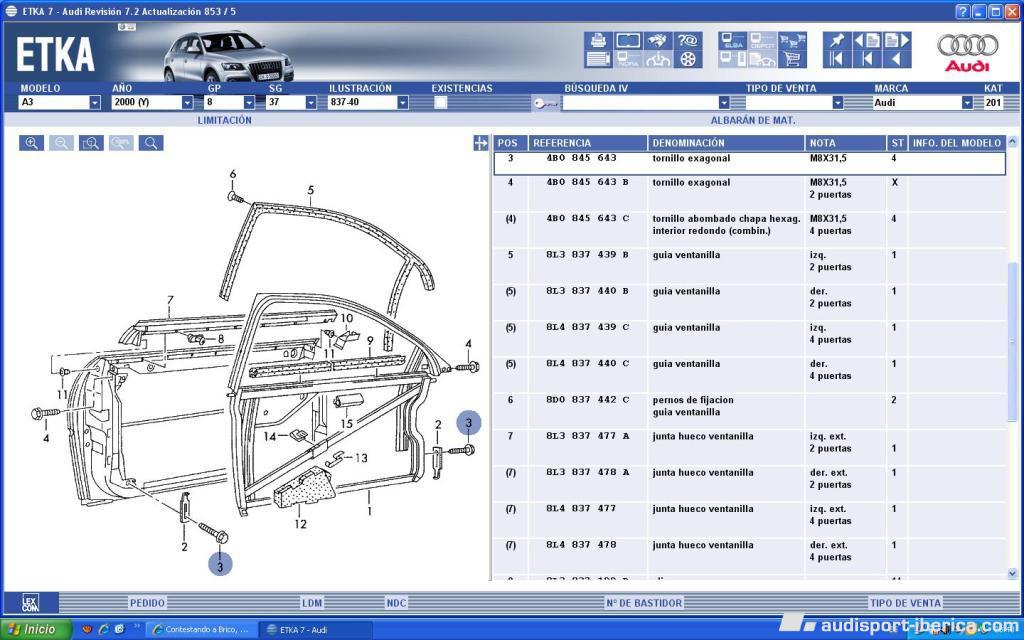
Task: Expand the Marca dropdown
Action: pyautogui.click(x=967, y=103)
